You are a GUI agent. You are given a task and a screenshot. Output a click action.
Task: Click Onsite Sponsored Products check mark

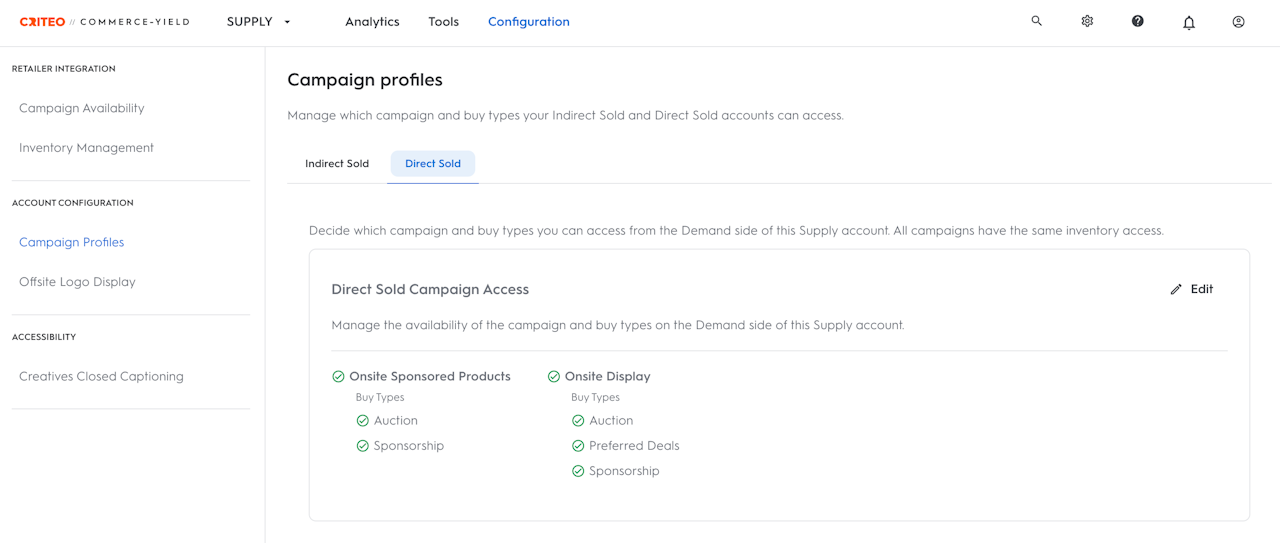pyautogui.click(x=338, y=377)
